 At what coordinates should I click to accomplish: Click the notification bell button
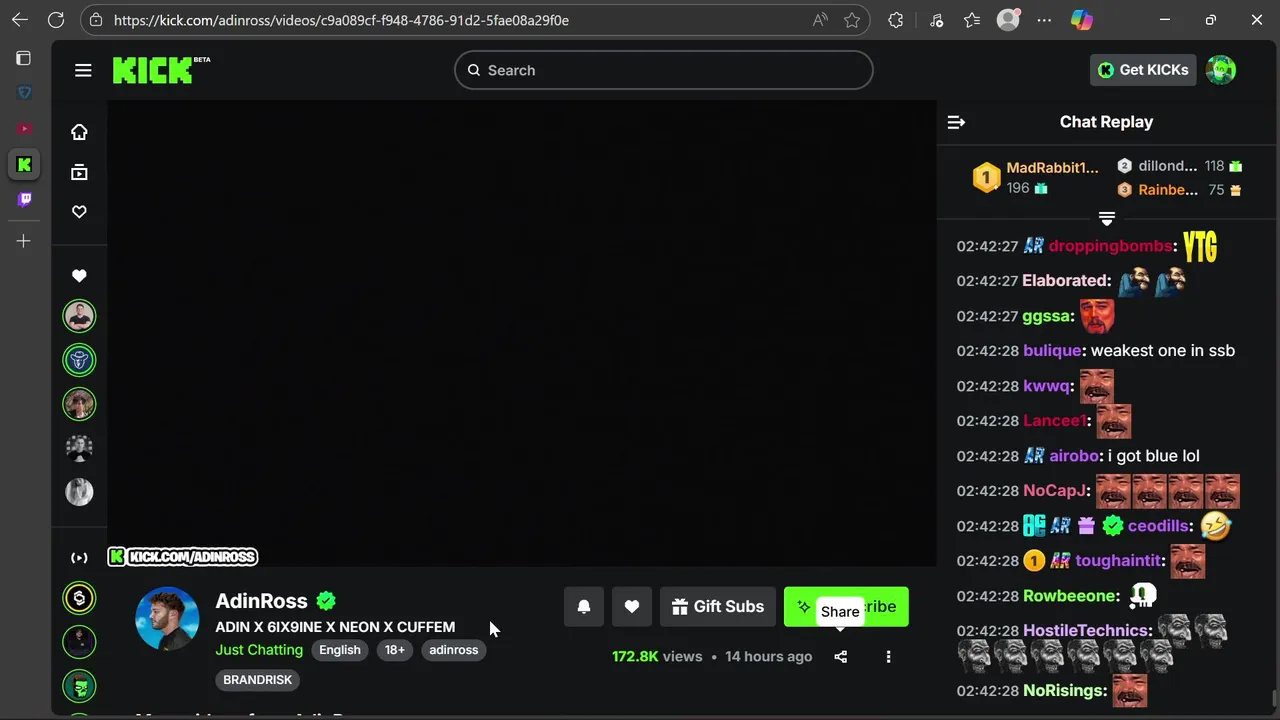pyautogui.click(x=584, y=607)
